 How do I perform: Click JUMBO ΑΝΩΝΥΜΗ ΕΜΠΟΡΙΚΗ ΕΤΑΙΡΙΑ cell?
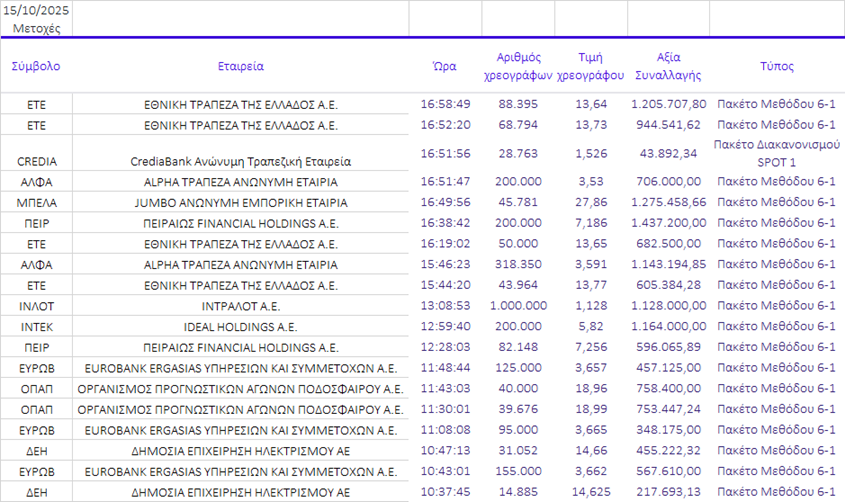240,203
